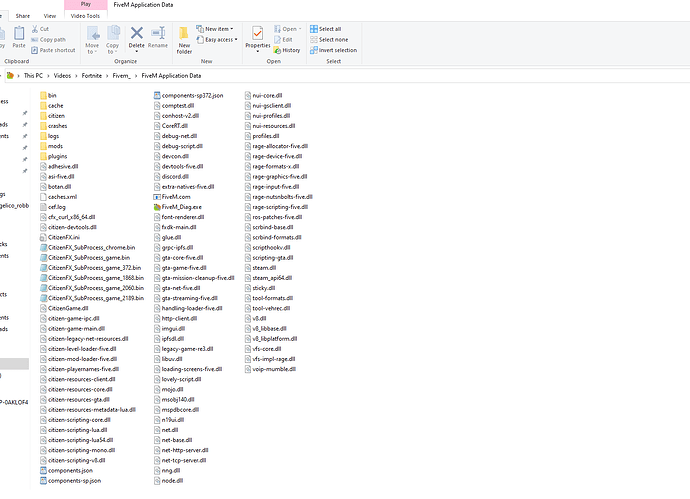Switch to the Share ribbon tab
Viewport: 690px width, 499px height.
pyautogui.click(x=23, y=16)
